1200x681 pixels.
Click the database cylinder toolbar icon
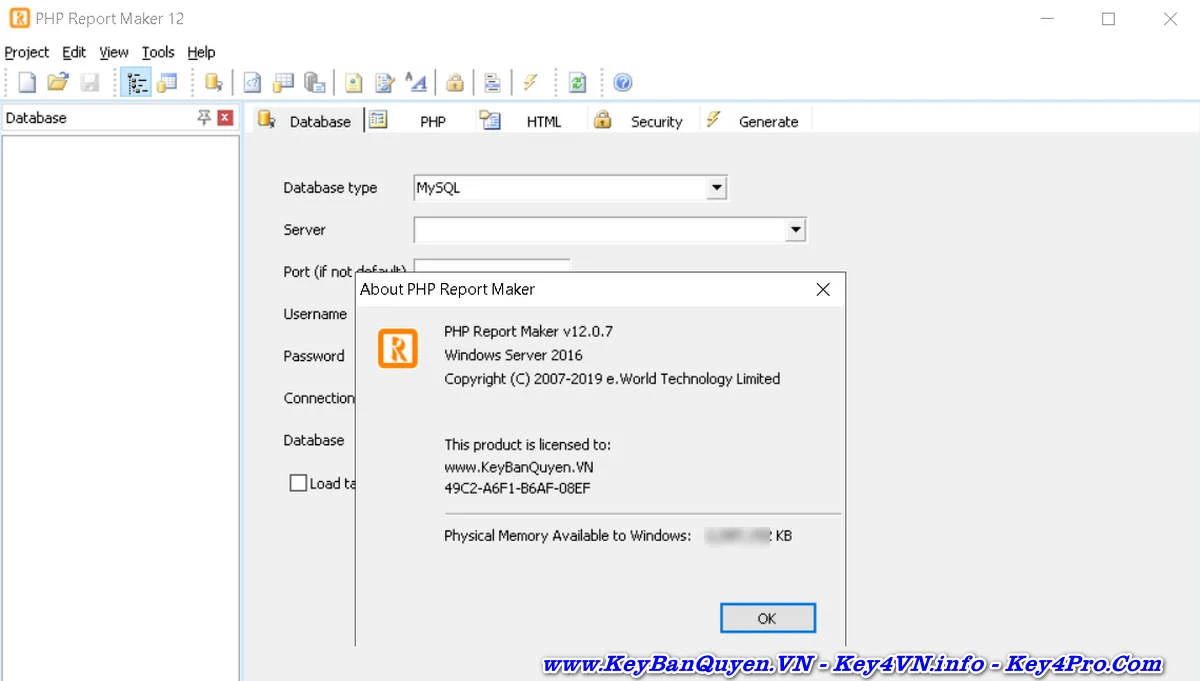point(213,82)
